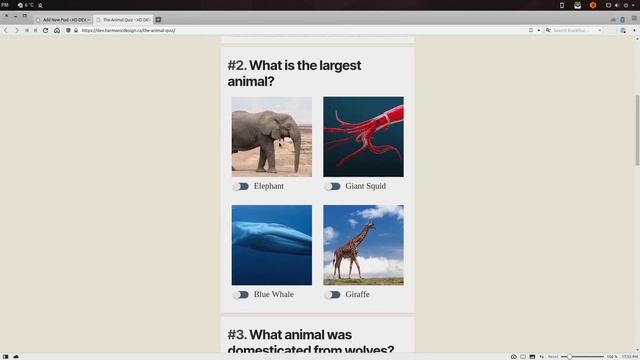Toggle the Giraffe answer switch

coord(333,294)
